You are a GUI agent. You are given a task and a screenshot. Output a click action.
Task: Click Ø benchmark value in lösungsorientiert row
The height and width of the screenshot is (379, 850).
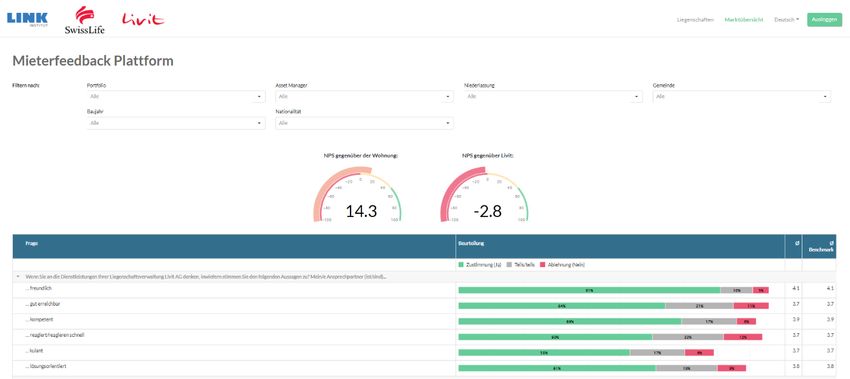[830, 367]
